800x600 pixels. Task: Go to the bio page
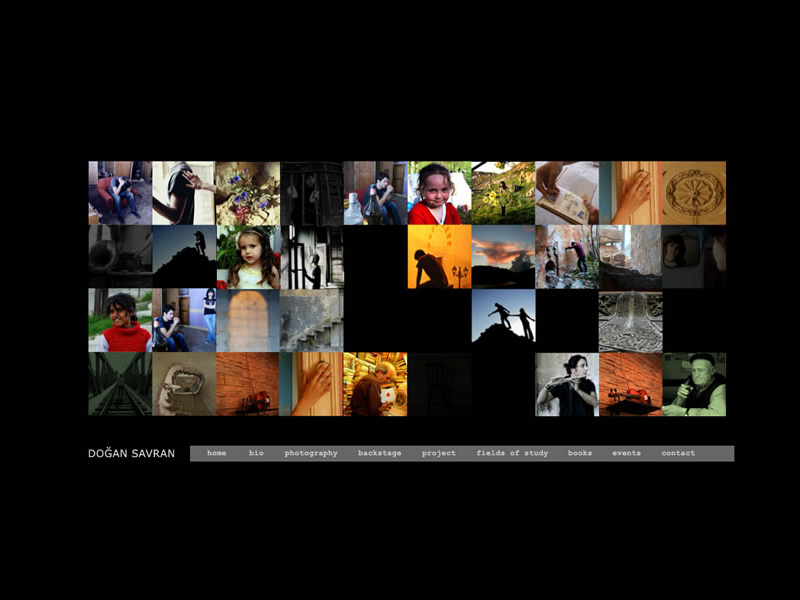[x=256, y=453]
